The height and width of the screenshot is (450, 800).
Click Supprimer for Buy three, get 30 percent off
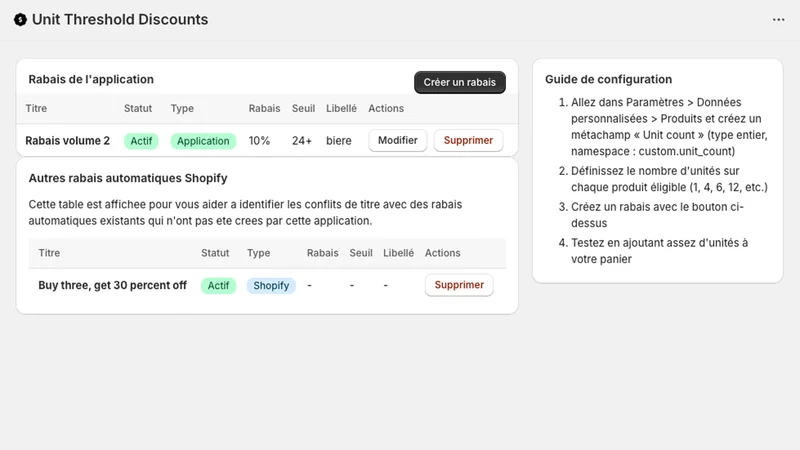point(459,285)
